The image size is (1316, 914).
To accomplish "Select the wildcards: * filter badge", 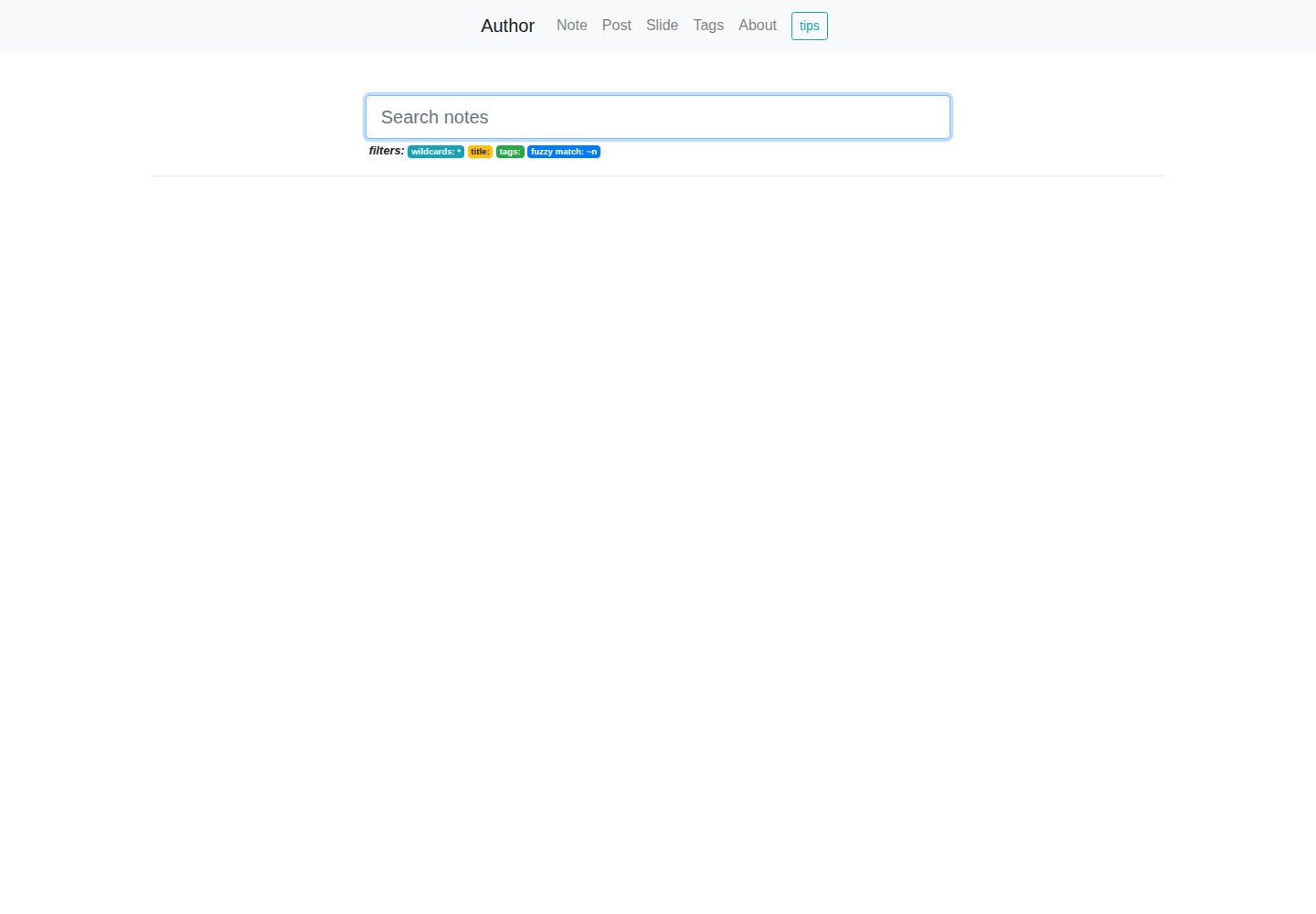I will click(x=436, y=152).
